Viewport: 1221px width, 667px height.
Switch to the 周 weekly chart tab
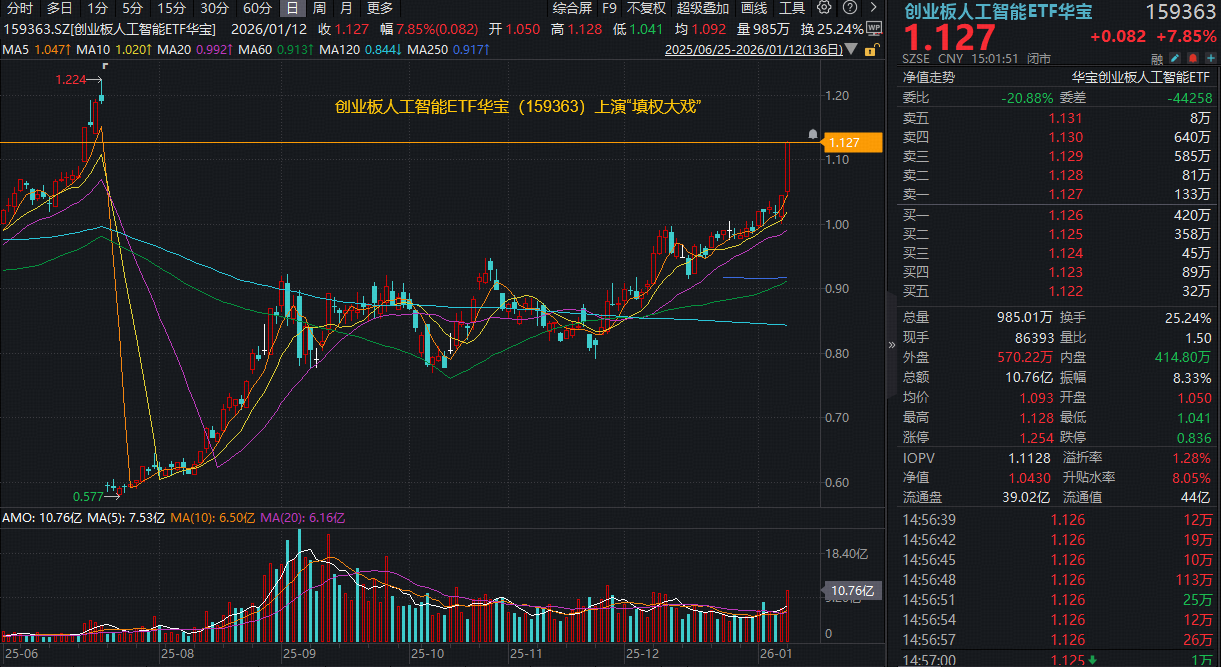(318, 8)
